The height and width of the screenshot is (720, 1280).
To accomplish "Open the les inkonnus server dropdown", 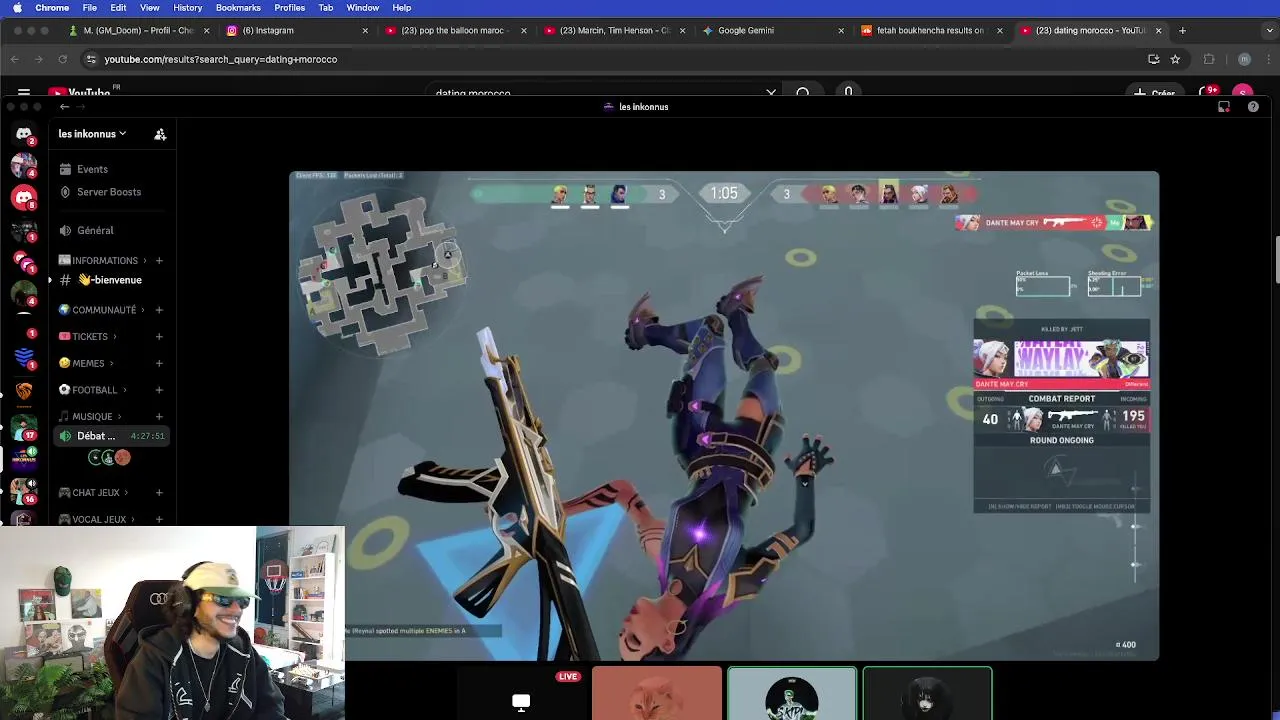I will tap(92, 134).
